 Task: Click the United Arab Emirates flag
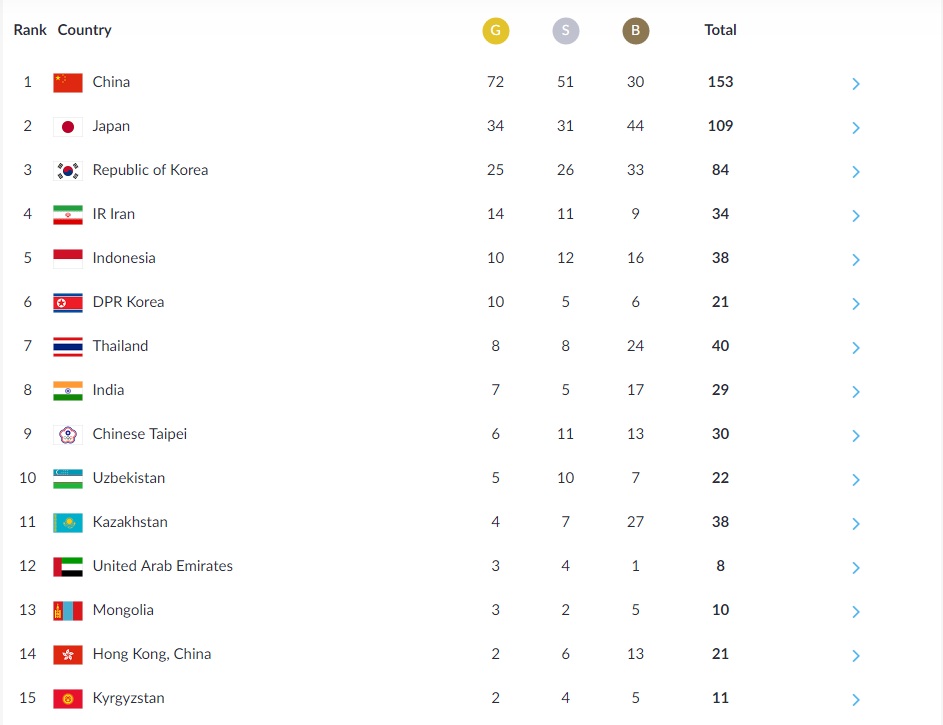(x=68, y=567)
